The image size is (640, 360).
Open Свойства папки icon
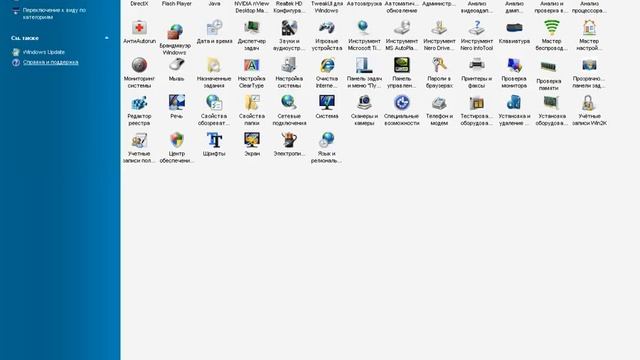coord(251,103)
